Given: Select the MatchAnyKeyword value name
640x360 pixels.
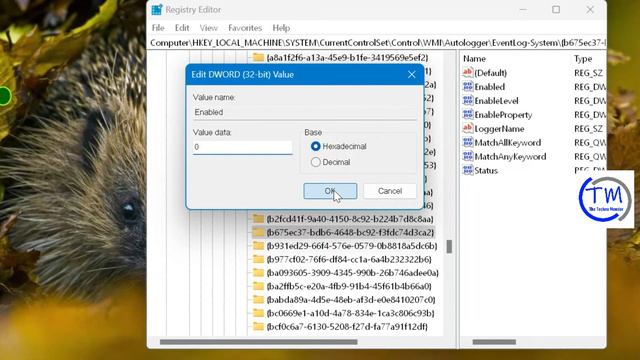Looking at the screenshot, I should [x=510, y=156].
